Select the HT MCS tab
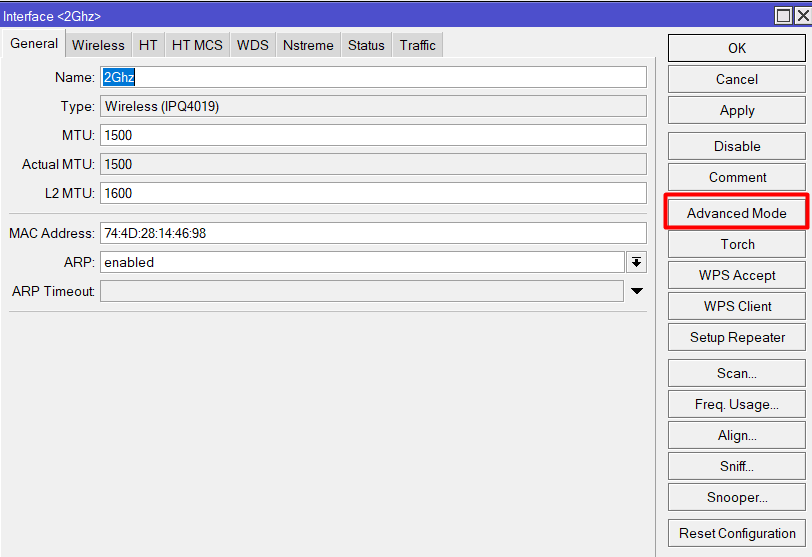Screen dimensions: 812x557 click(x=197, y=45)
